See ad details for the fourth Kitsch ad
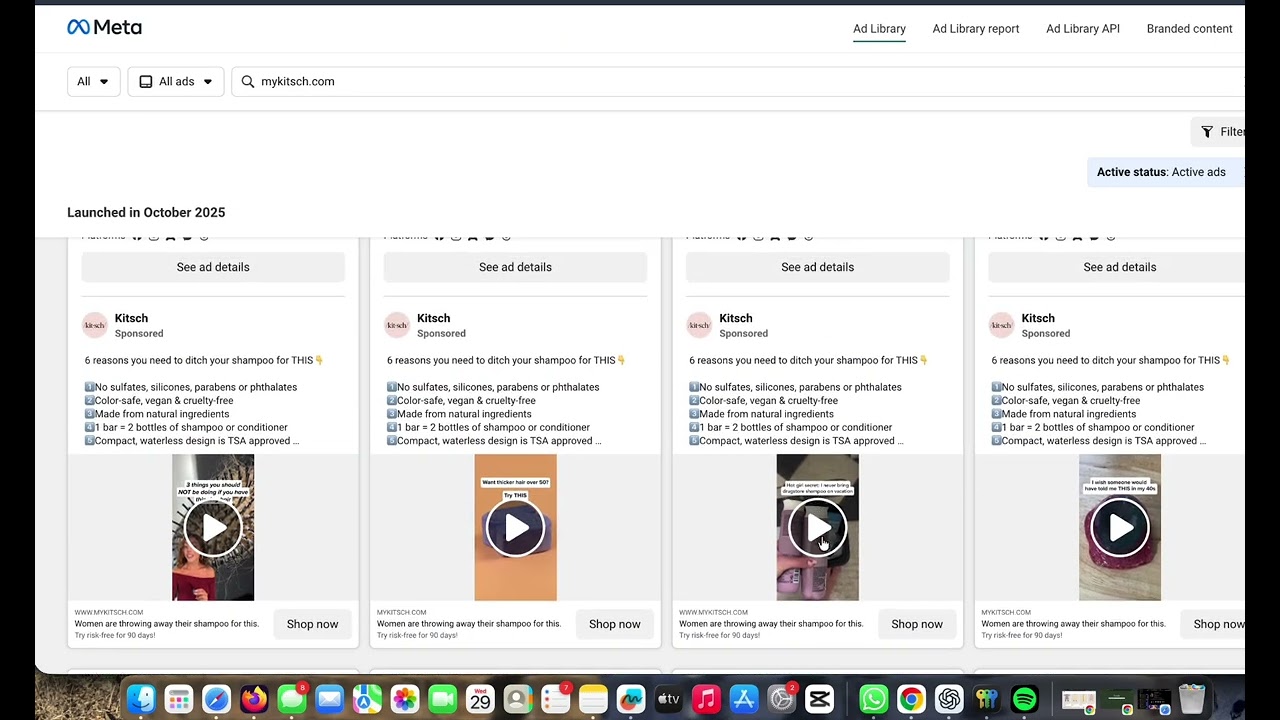Viewport: 1280px width, 720px height. [1119, 267]
